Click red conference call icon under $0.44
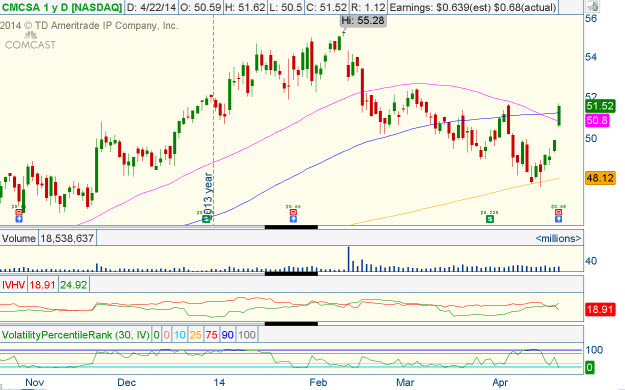 pyautogui.click(x=293, y=212)
